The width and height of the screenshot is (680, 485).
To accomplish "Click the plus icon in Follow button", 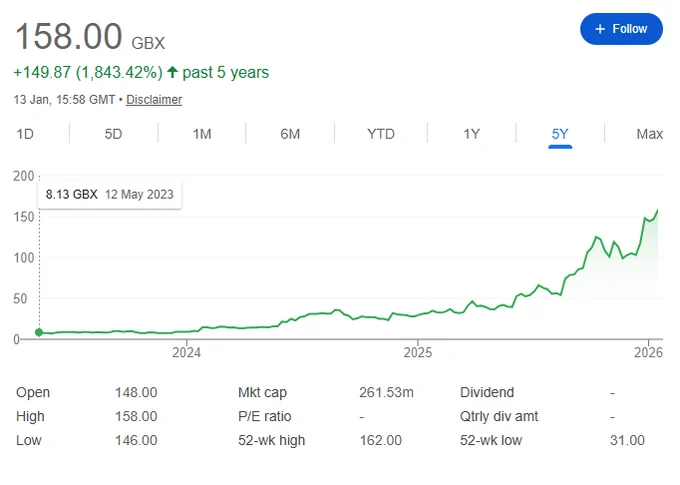I will [x=600, y=29].
